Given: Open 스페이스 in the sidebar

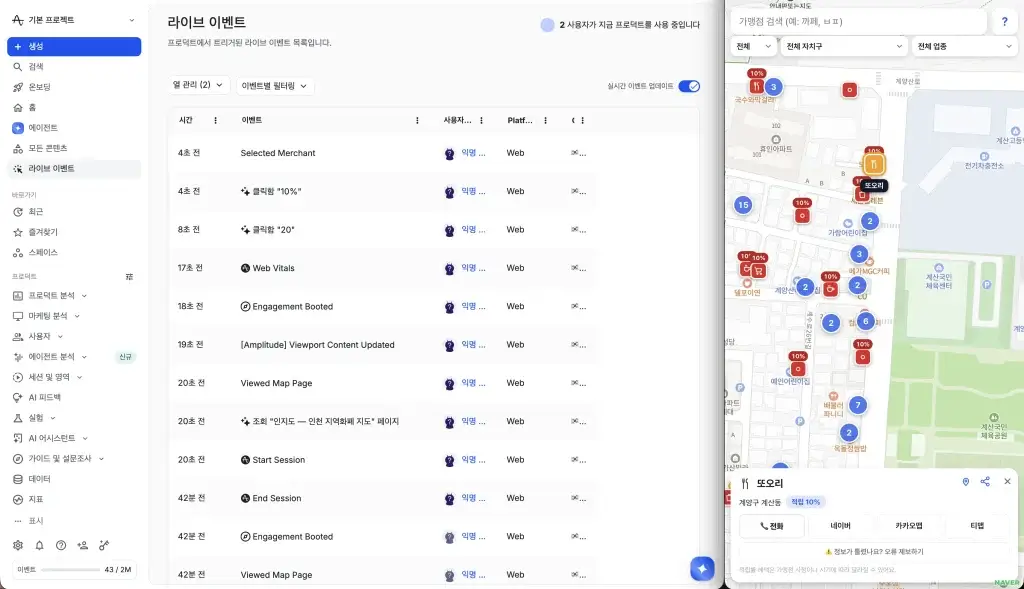Looking at the screenshot, I should tap(74, 252).
